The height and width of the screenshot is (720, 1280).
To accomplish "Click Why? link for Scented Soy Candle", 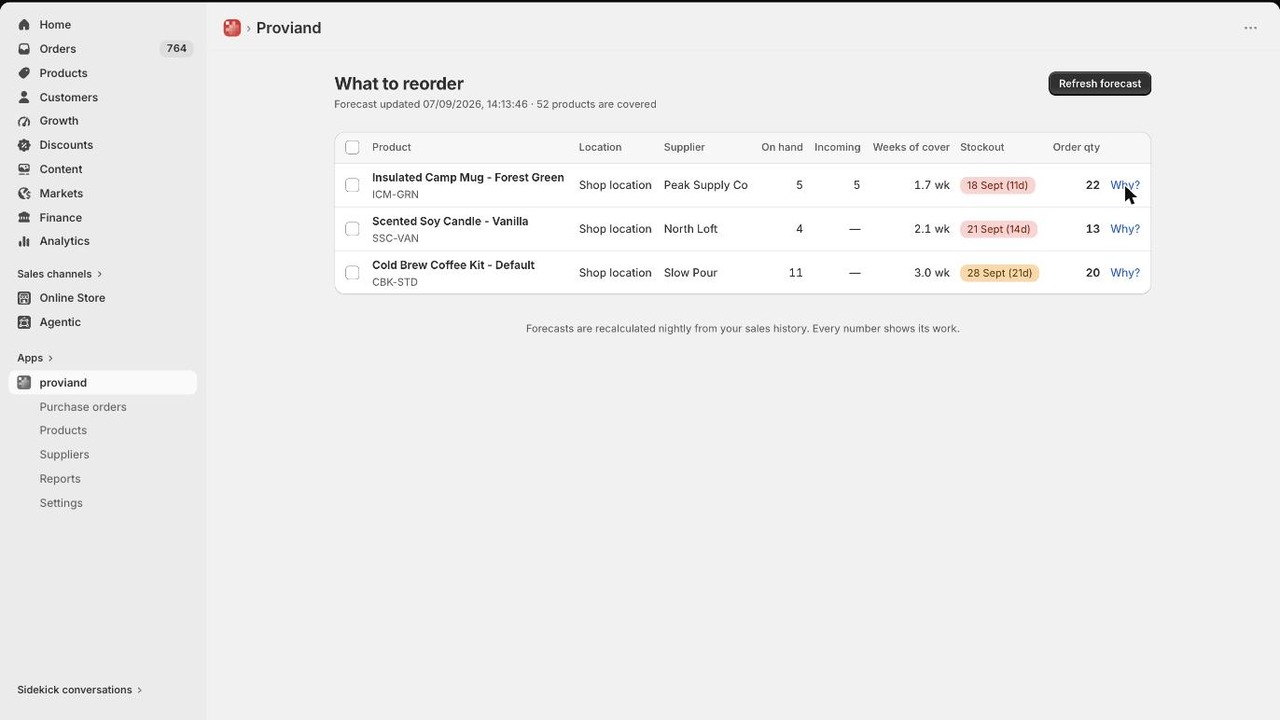I will [x=1125, y=229].
